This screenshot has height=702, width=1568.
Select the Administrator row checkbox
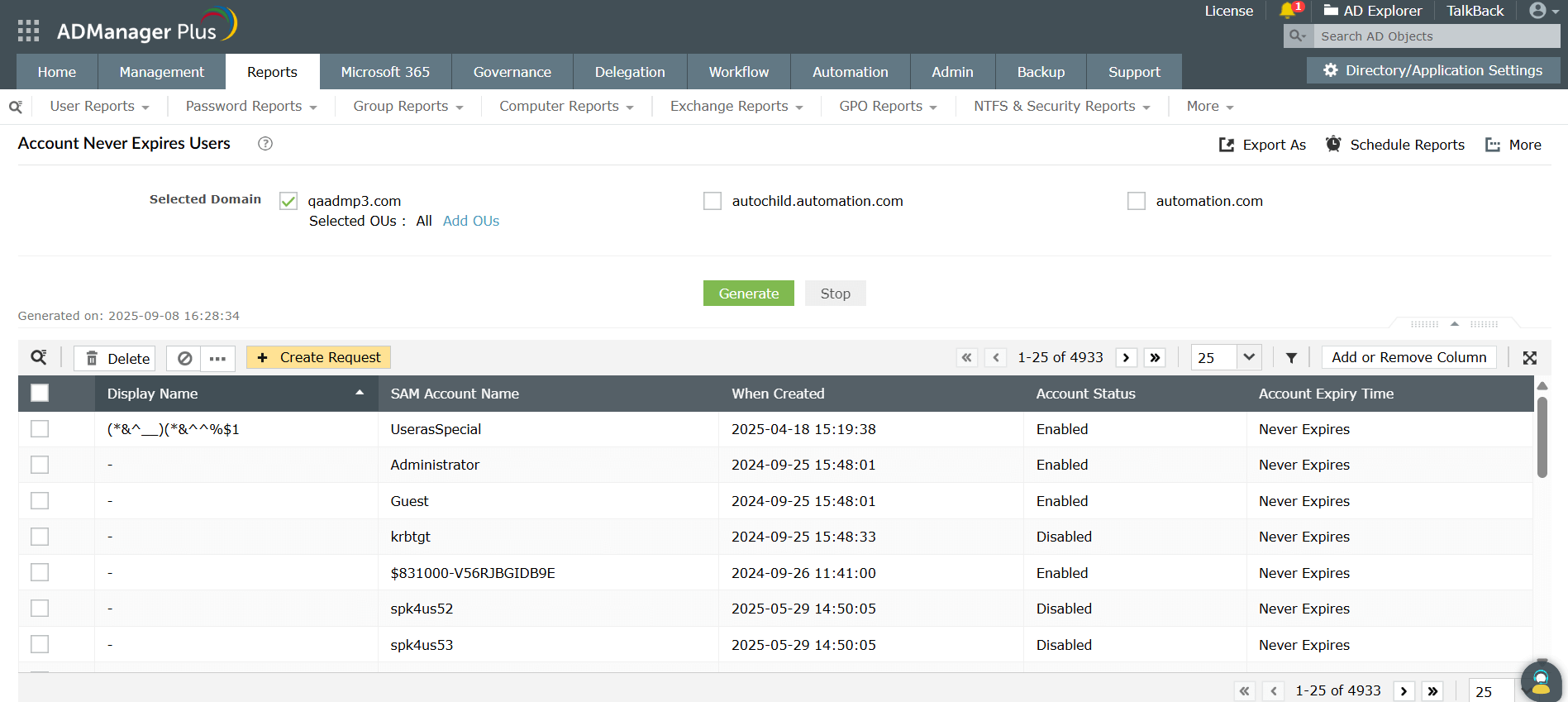click(40, 465)
